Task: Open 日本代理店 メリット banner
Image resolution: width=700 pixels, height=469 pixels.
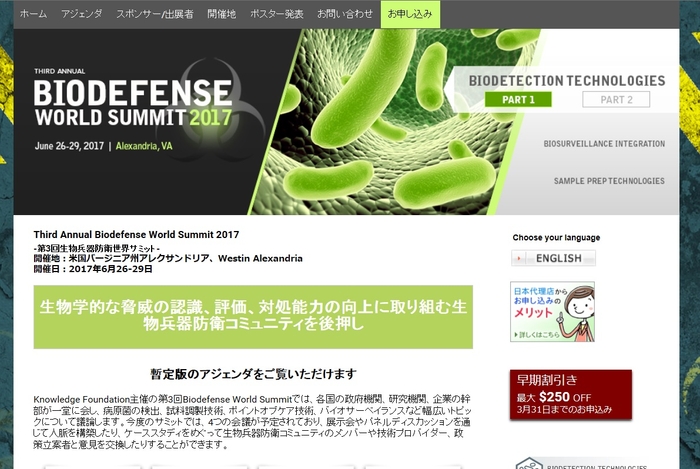Action: 552,311
